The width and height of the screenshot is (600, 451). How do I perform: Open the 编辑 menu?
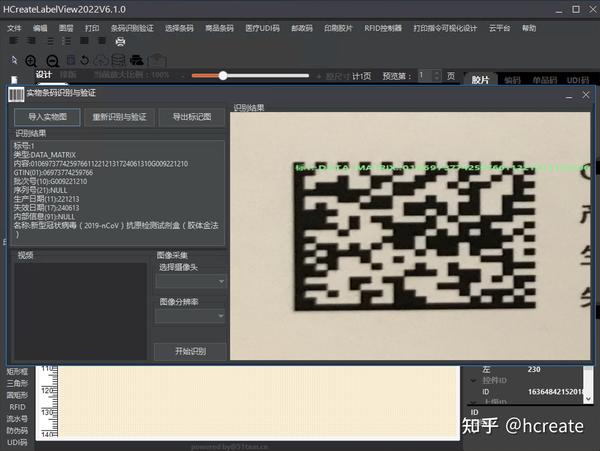[40, 28]
